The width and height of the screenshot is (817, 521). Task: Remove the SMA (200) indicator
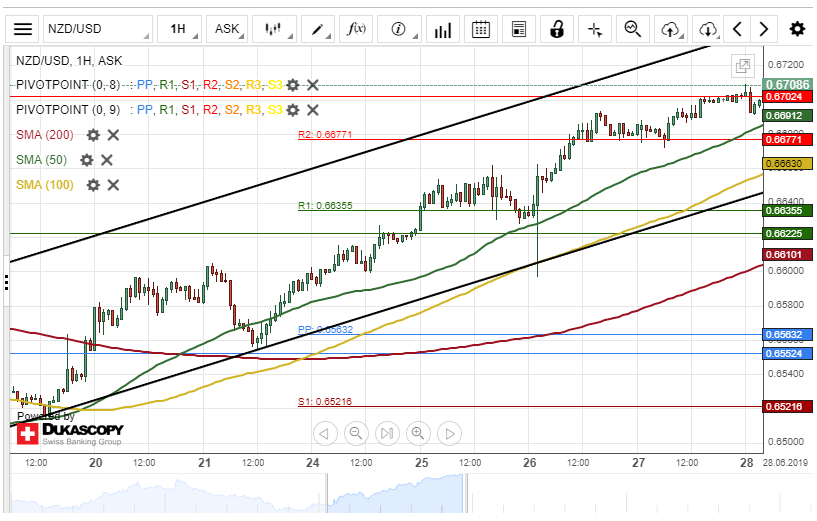point(113,135)
